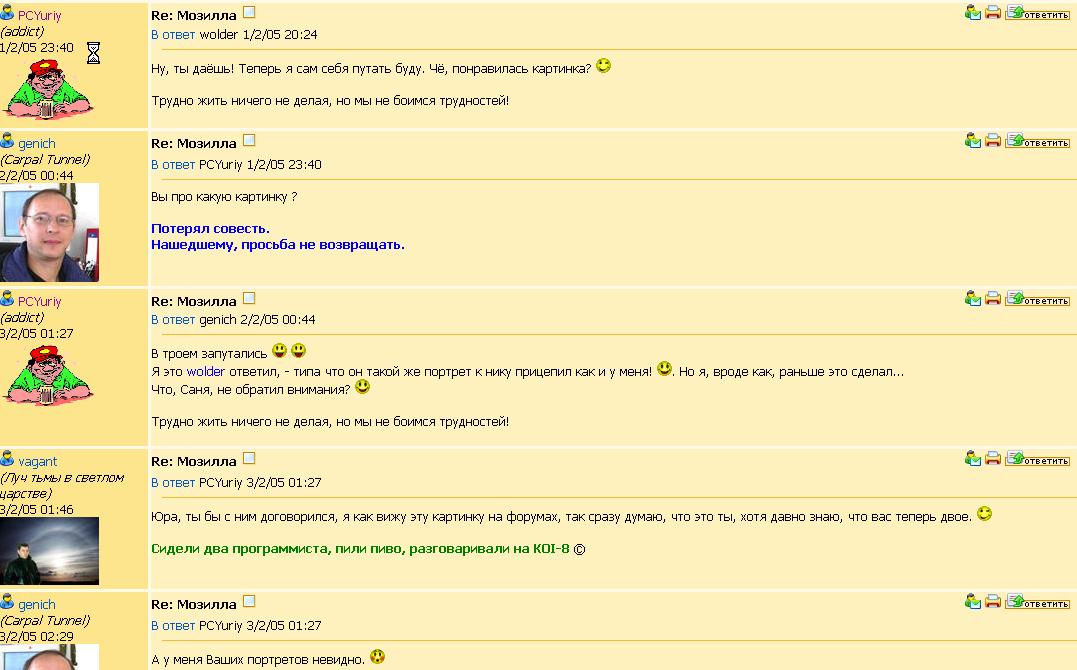Click 'ответить' on vagant's post
Screen dimensions: 1077x670
[1037, 458]
